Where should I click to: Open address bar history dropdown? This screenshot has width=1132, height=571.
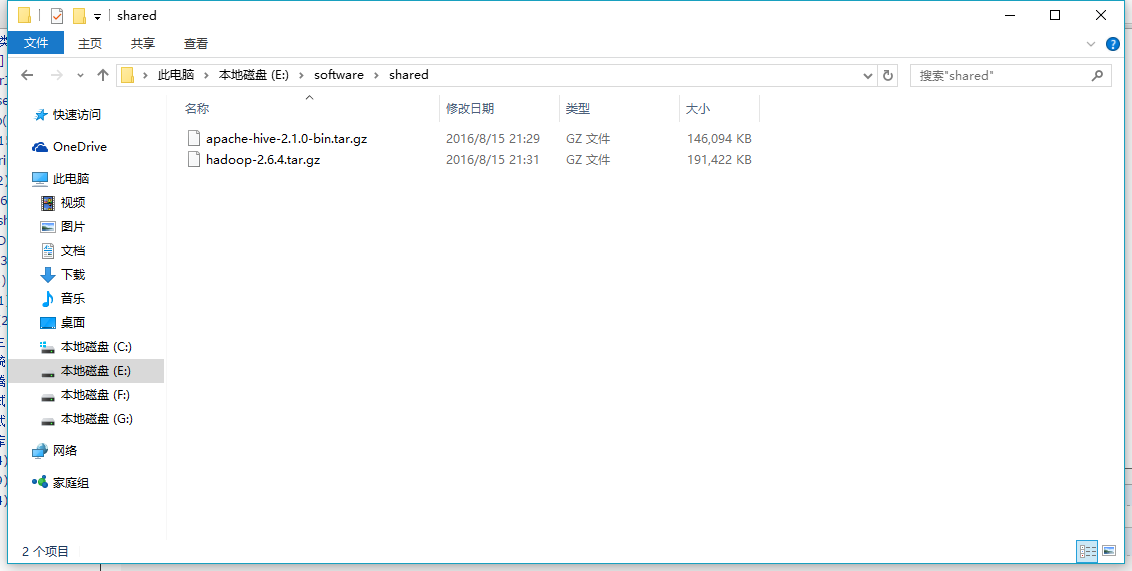point(868,75)
